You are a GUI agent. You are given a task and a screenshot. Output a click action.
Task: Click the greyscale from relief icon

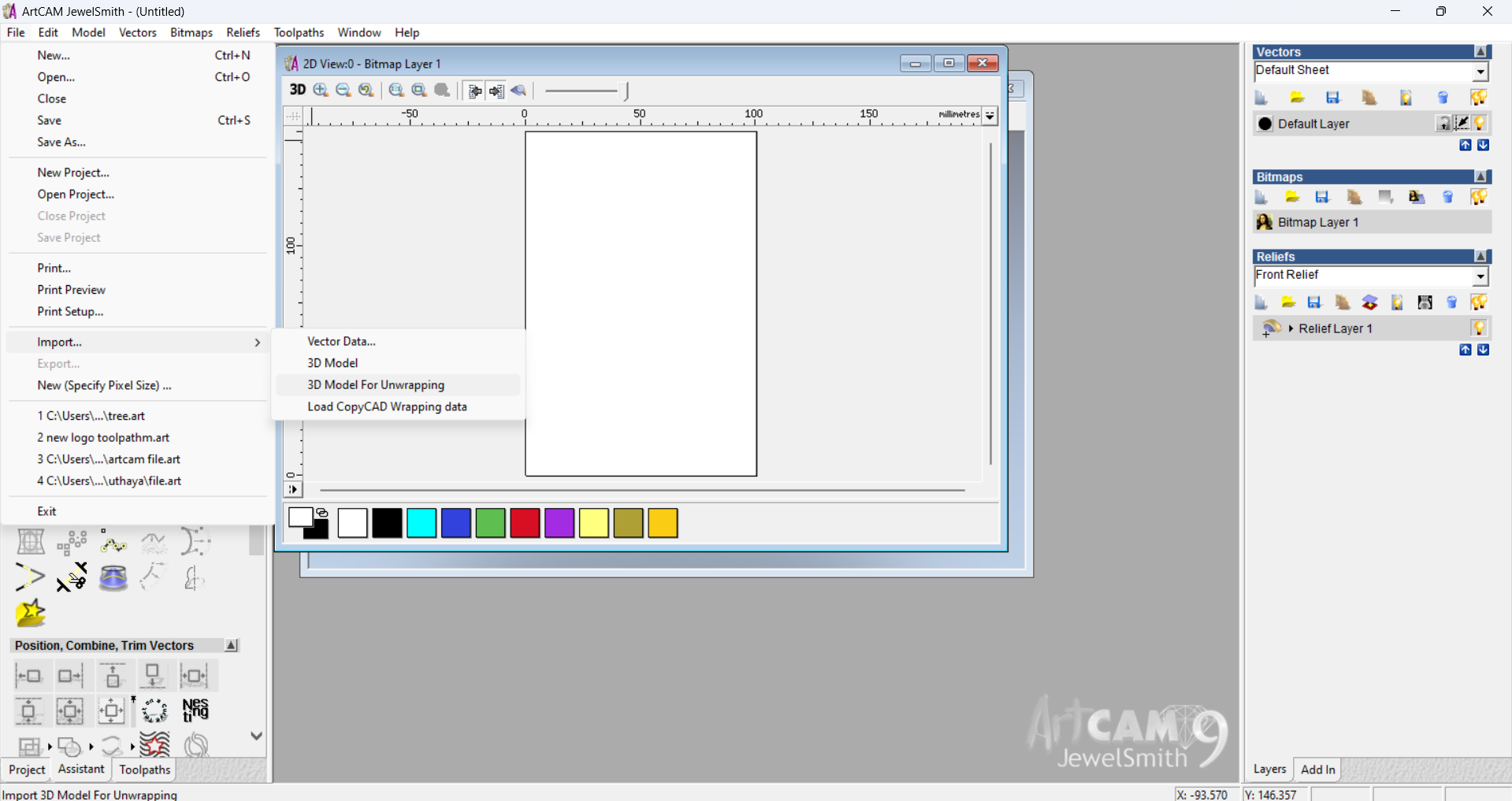(x=1425, y=302)
